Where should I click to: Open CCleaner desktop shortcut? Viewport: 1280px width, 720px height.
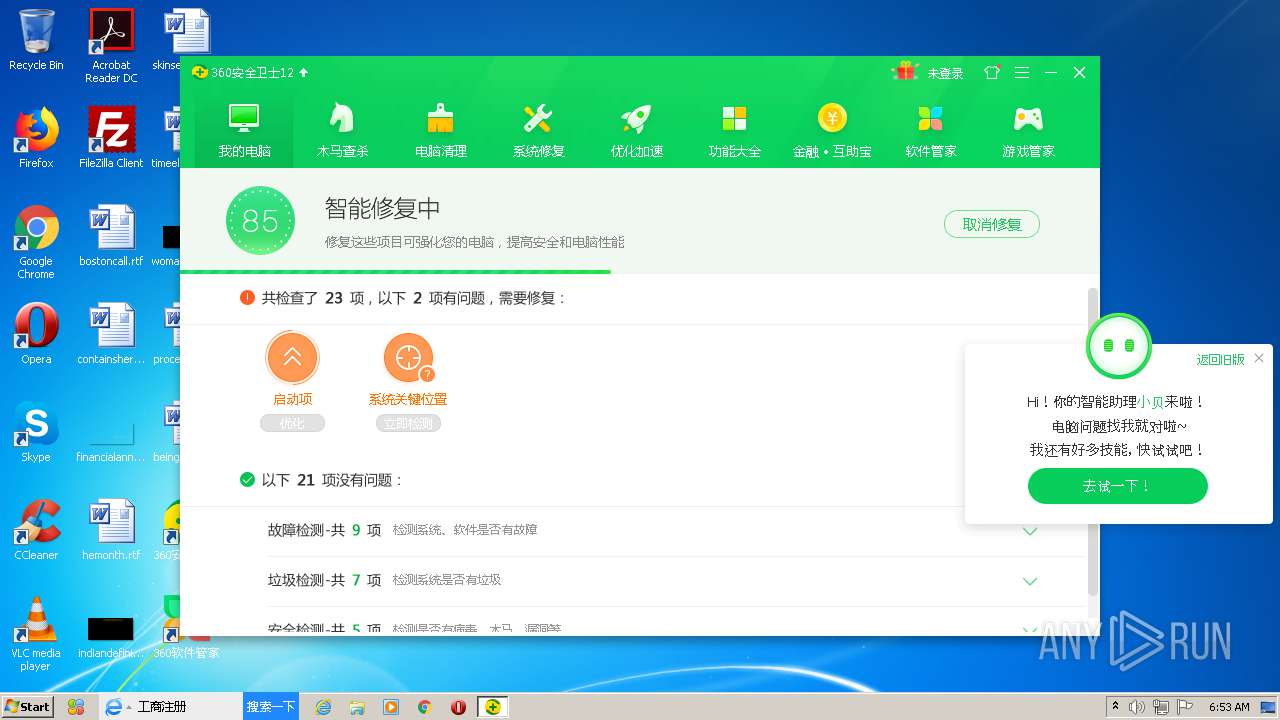[36, 530]
